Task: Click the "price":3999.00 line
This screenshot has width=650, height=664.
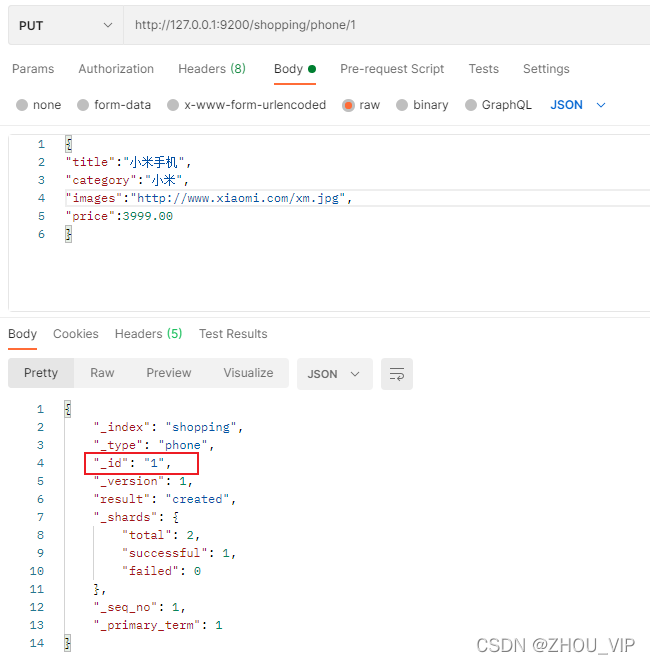Action: click(x=119, y=216)
